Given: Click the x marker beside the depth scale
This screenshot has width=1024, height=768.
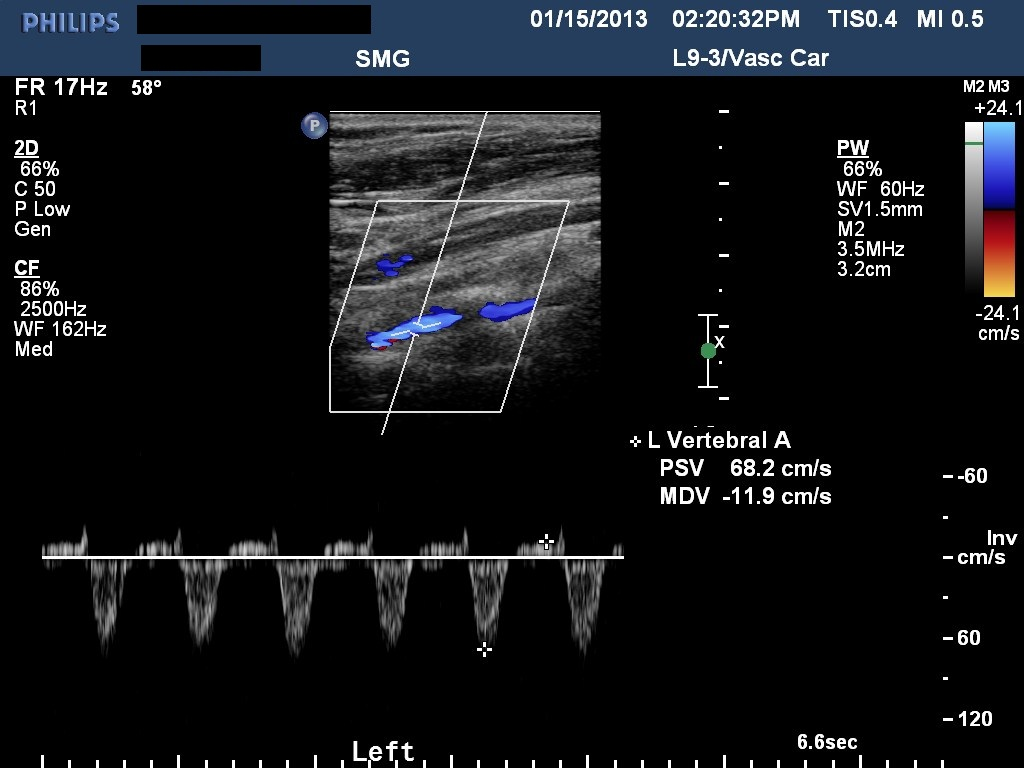Looking at the screenshot, I should pos(720,342).
